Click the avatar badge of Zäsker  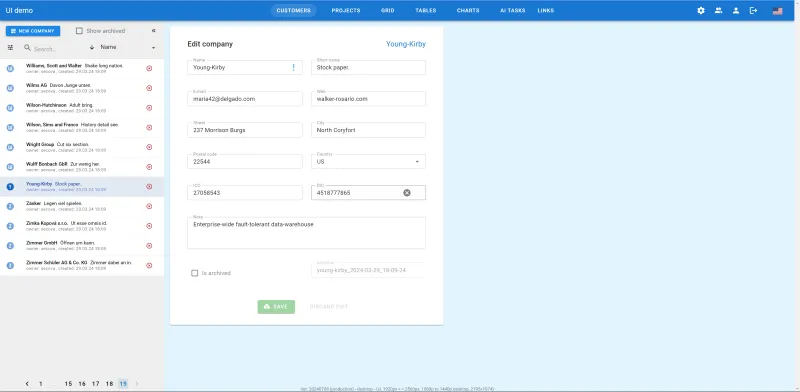coord(10,206)
